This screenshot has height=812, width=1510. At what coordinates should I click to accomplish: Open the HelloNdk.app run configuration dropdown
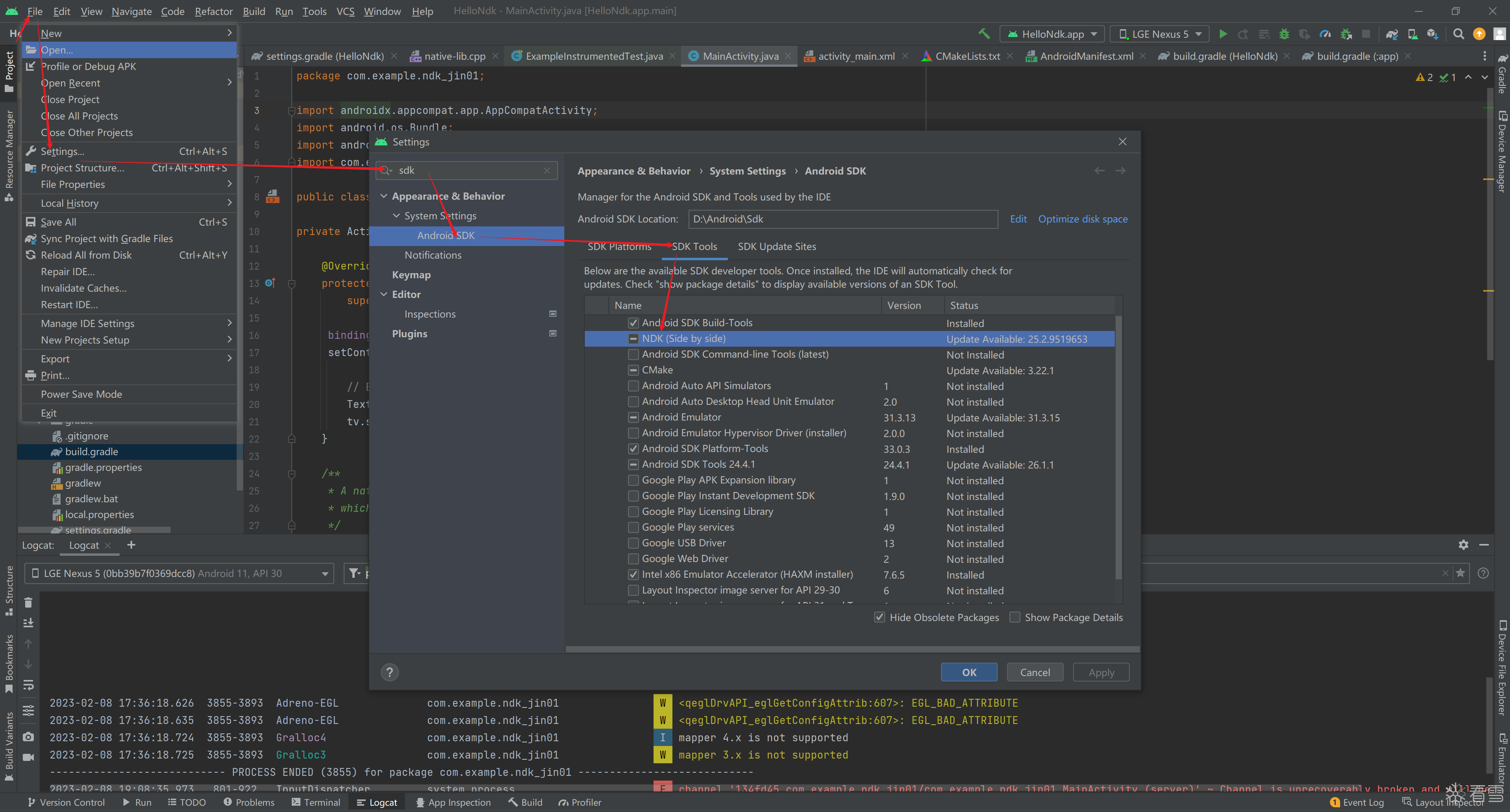point(1052,34)
